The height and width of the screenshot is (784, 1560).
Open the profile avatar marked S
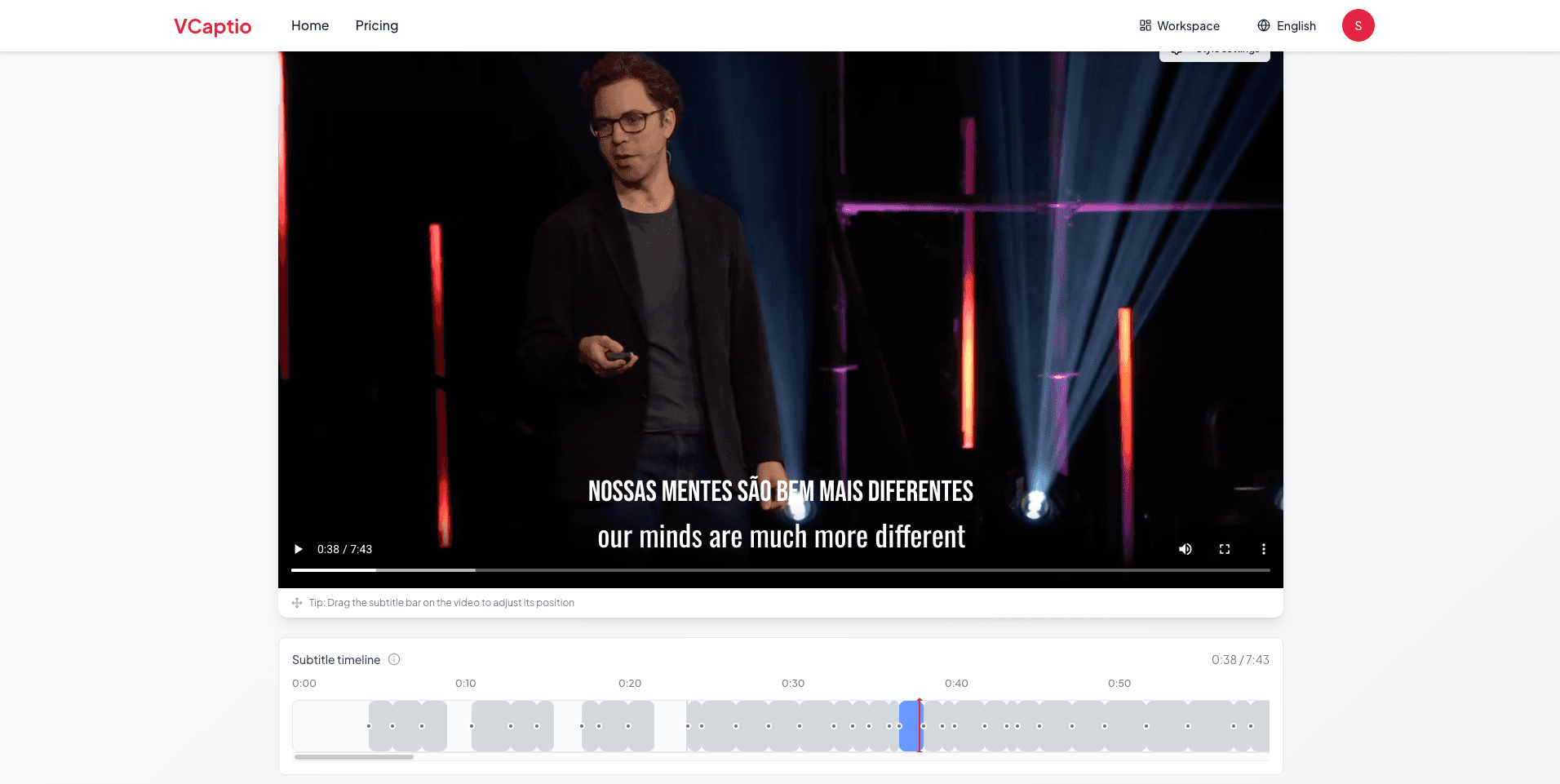click(x=1358, y=25)
